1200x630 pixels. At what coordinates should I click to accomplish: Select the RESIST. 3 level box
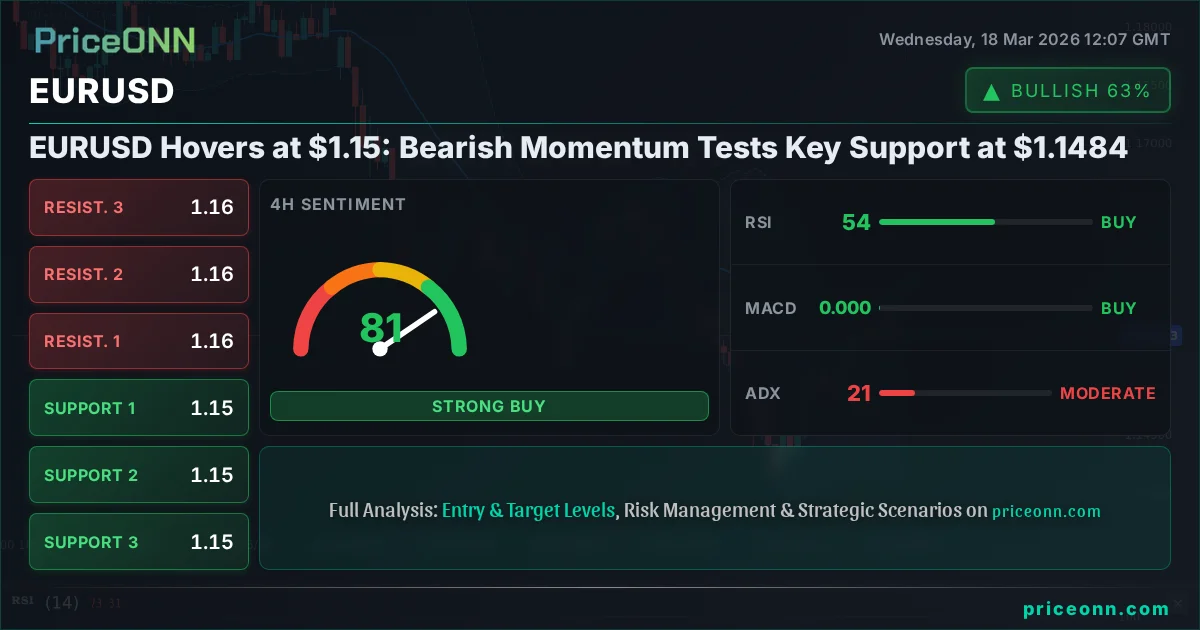pyautogui.click(x=139, y=208)
